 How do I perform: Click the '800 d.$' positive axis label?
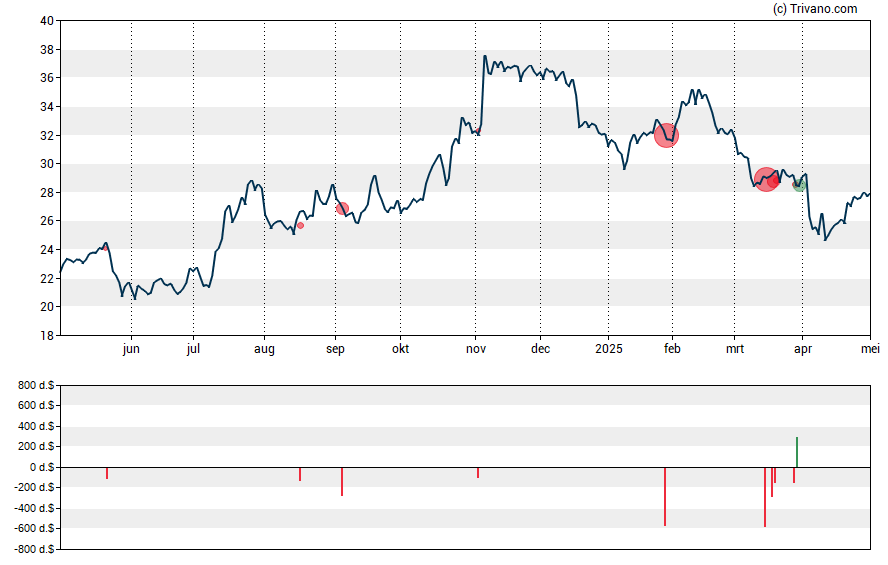coord(36,386)
